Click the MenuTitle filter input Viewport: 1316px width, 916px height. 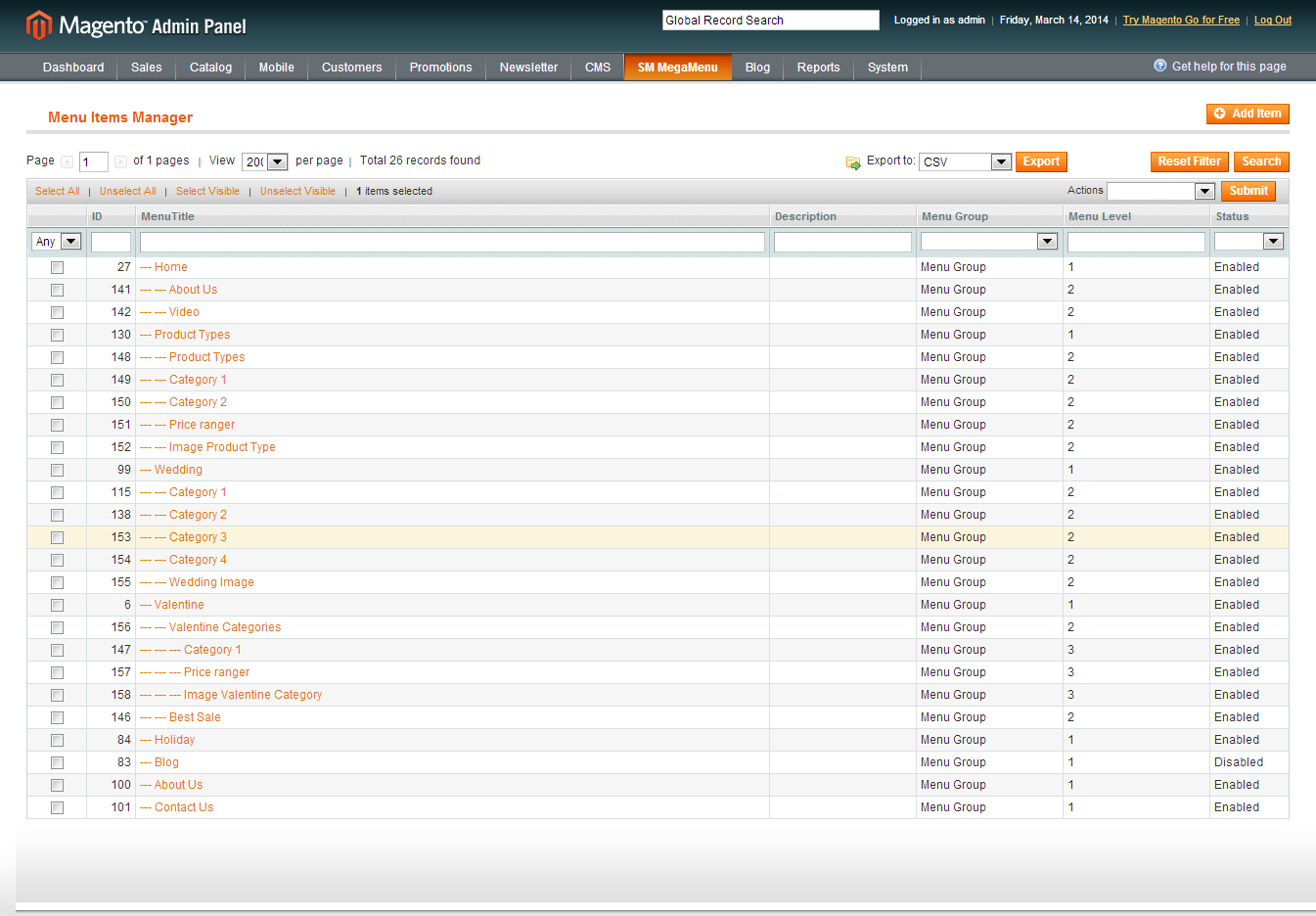point(452,242)
